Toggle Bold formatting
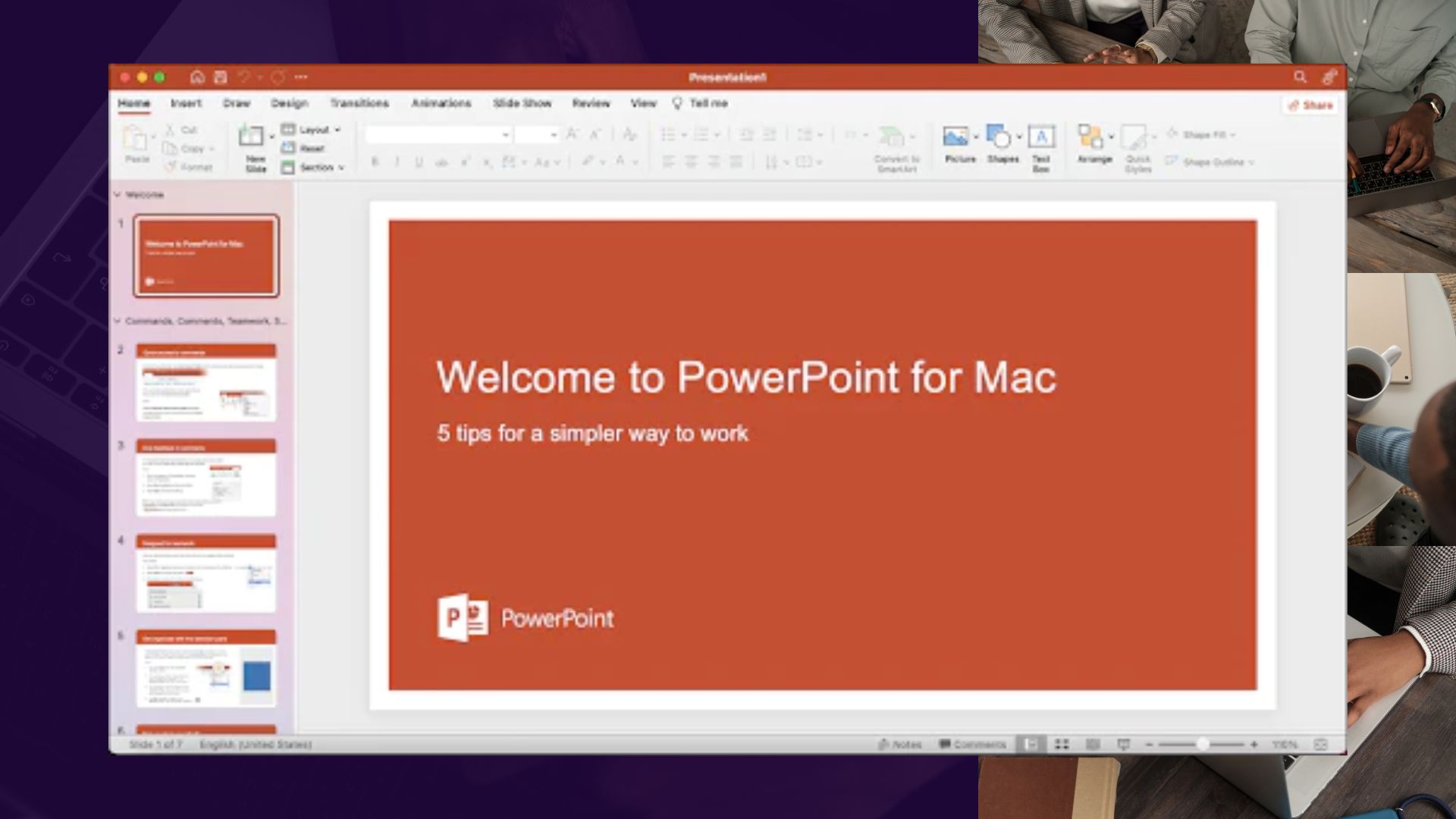 [375, 162]
